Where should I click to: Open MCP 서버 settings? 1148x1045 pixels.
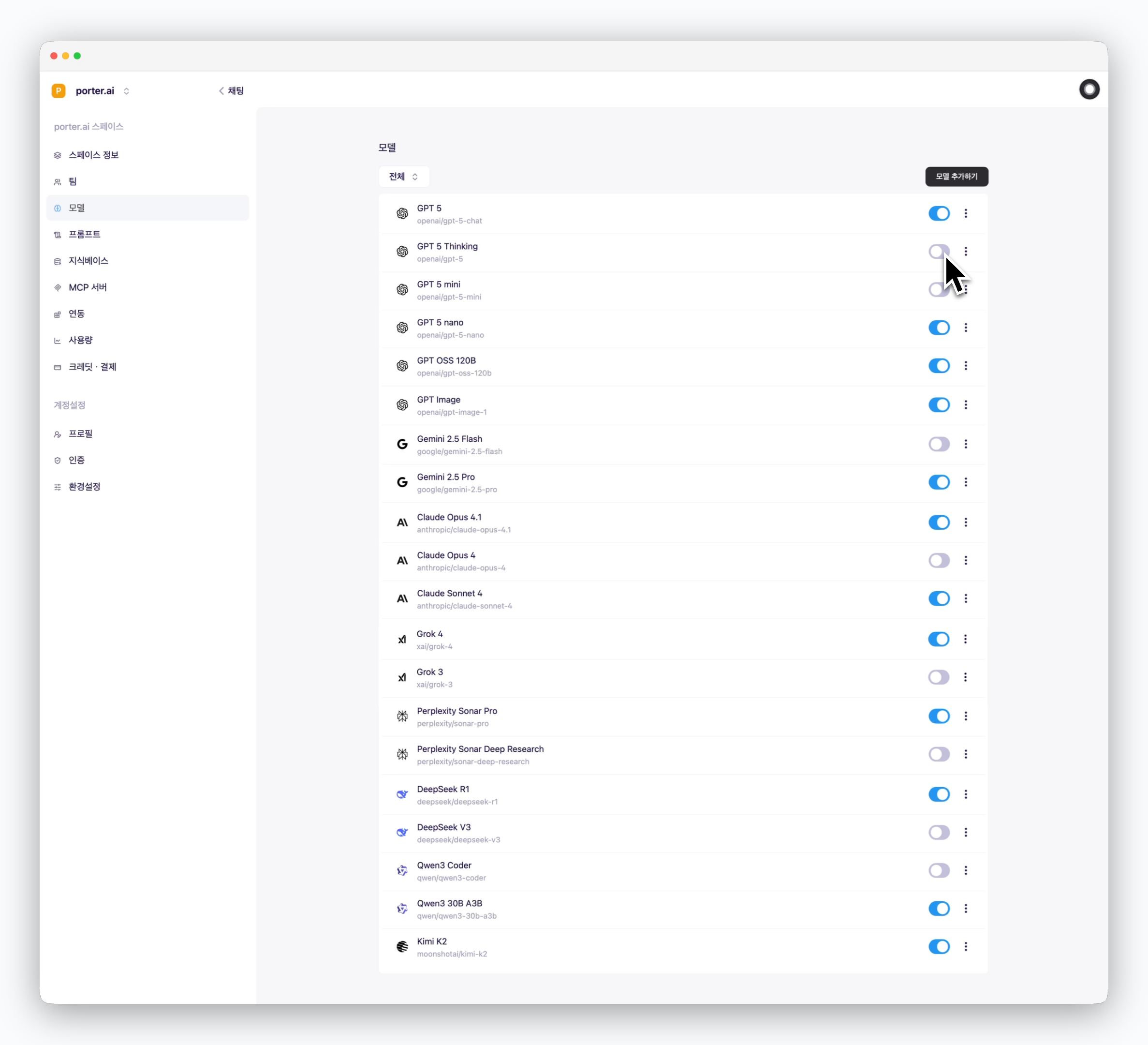click(x=147, y=287)
